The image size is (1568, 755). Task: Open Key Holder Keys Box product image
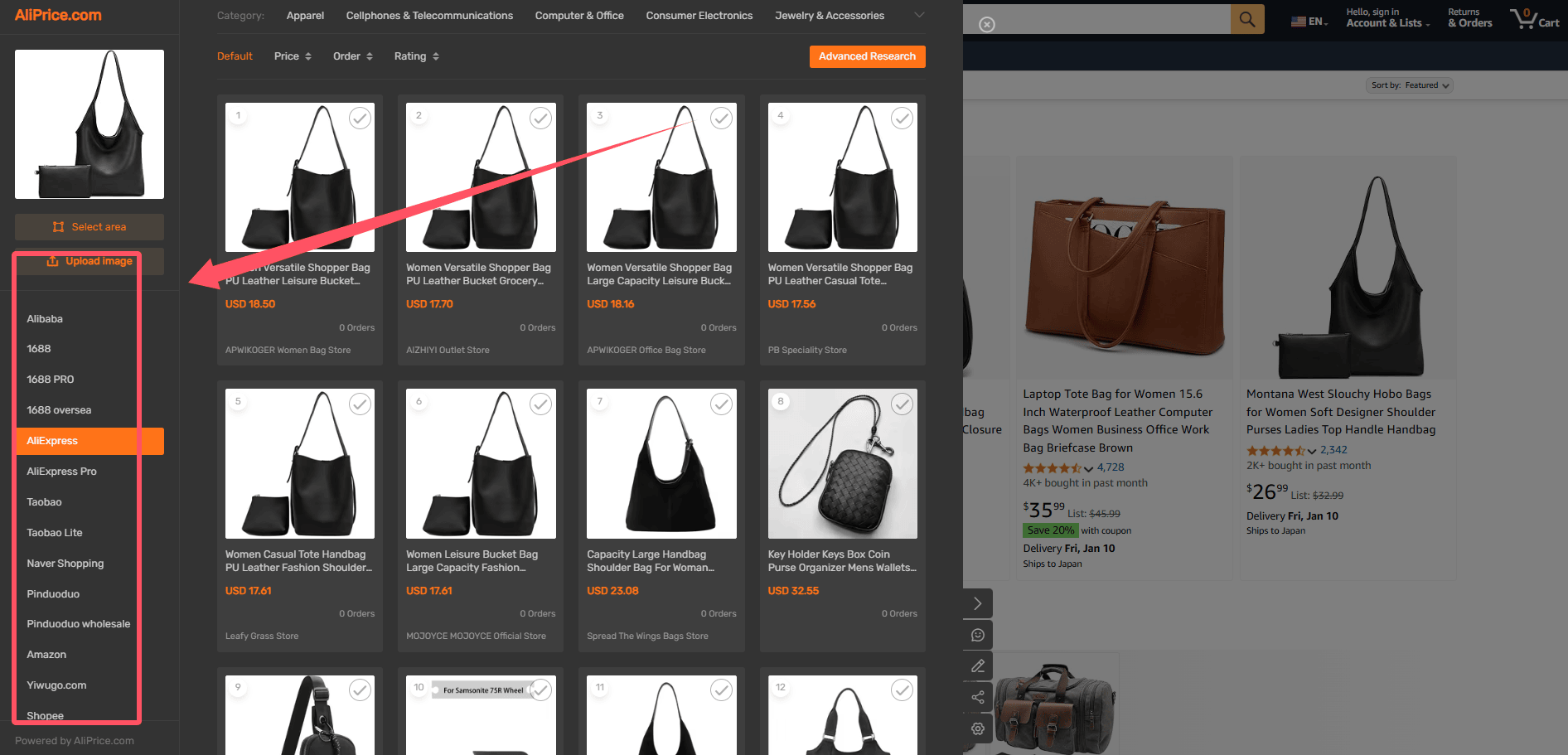(x=843, y=464)
